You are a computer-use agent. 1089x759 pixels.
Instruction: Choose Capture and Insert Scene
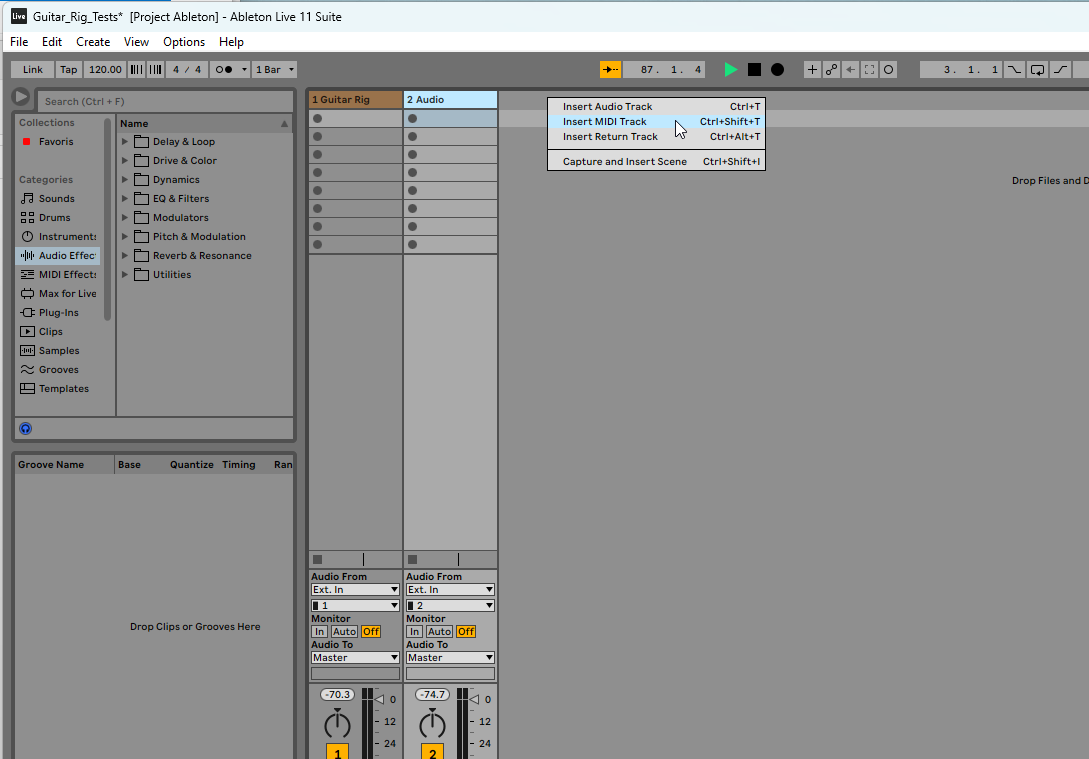(656, 162)
